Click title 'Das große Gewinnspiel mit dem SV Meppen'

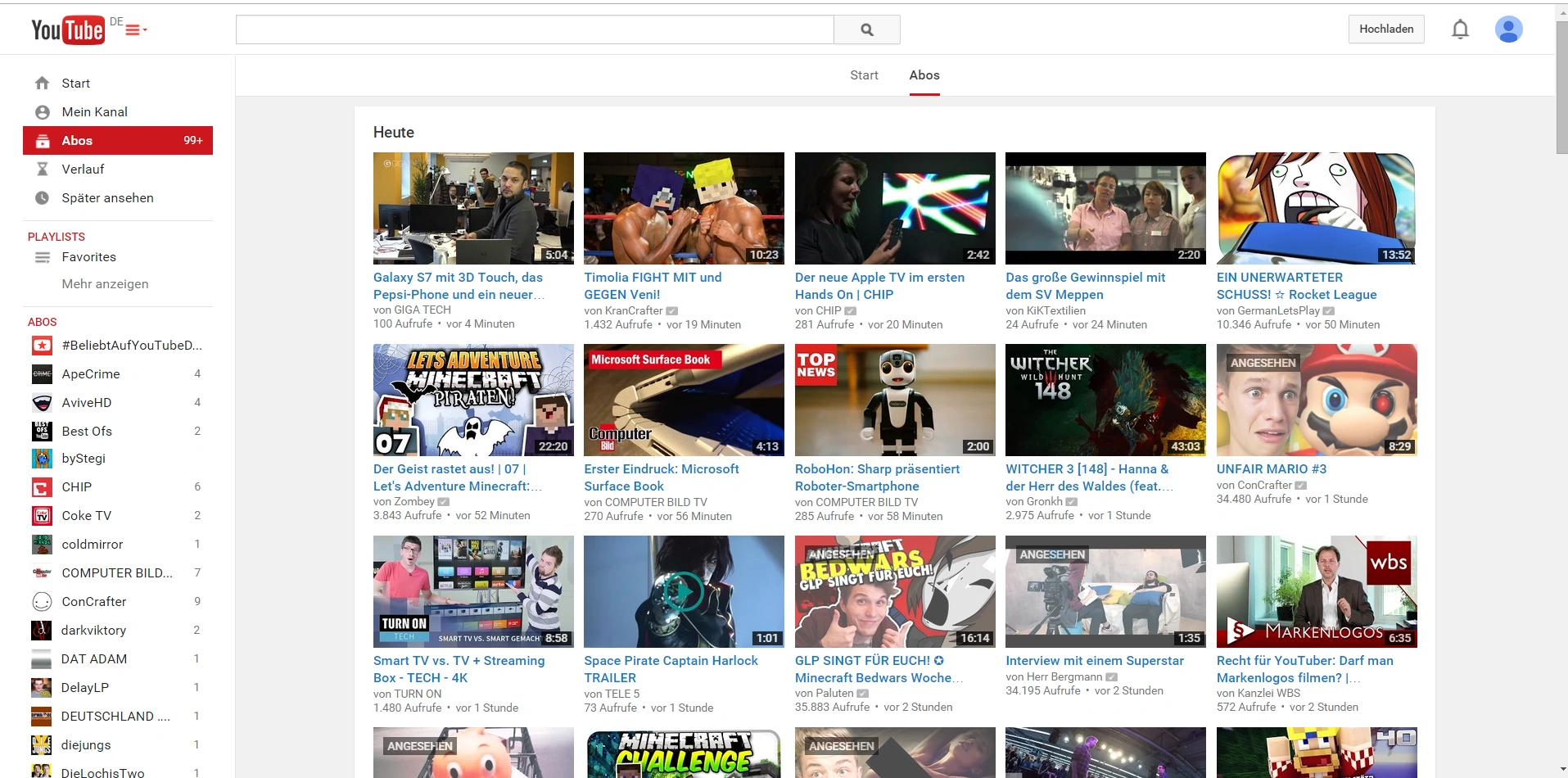point(1085,286)
